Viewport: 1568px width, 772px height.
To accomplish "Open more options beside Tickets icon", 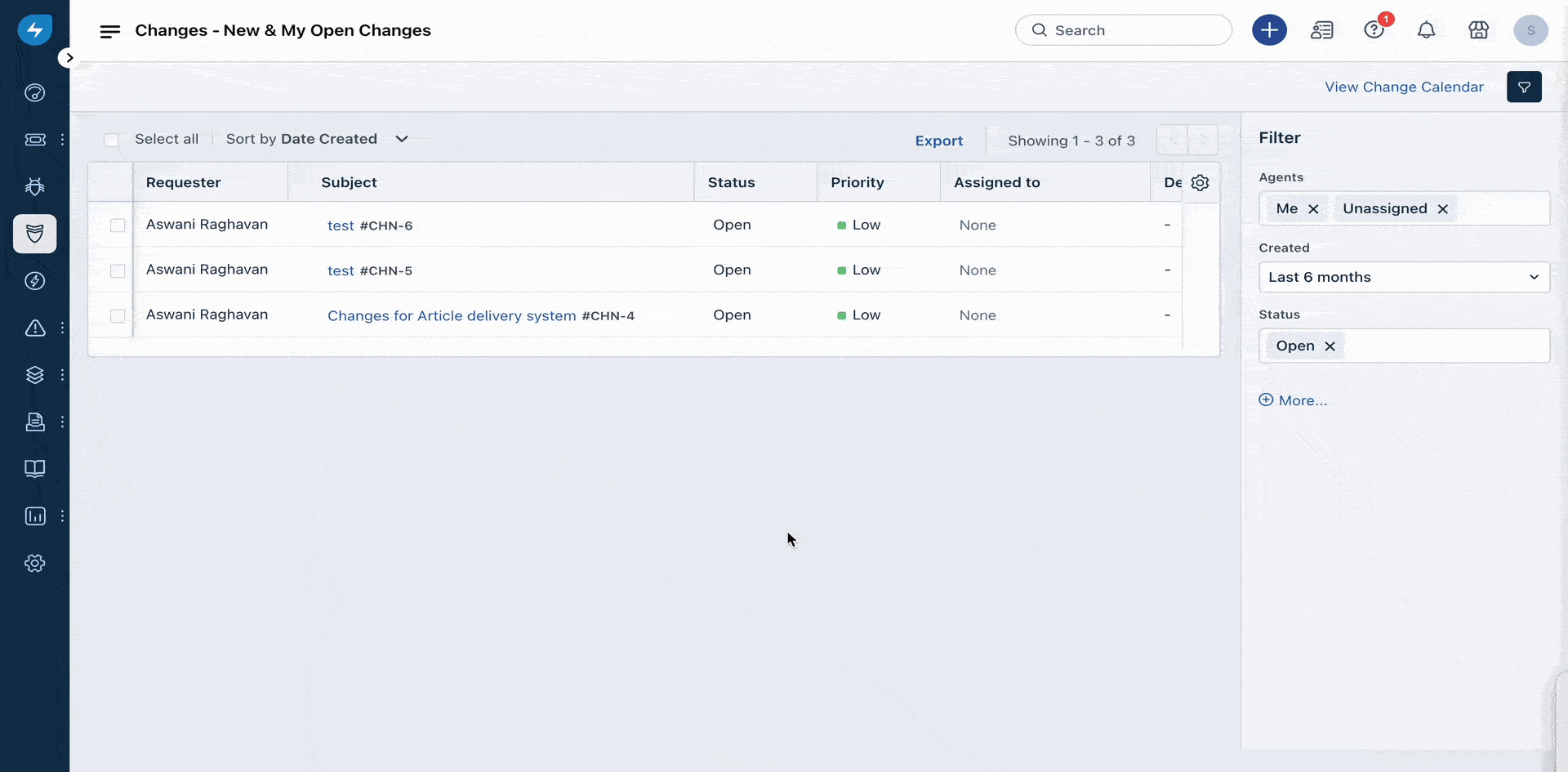I will (62, 140).
